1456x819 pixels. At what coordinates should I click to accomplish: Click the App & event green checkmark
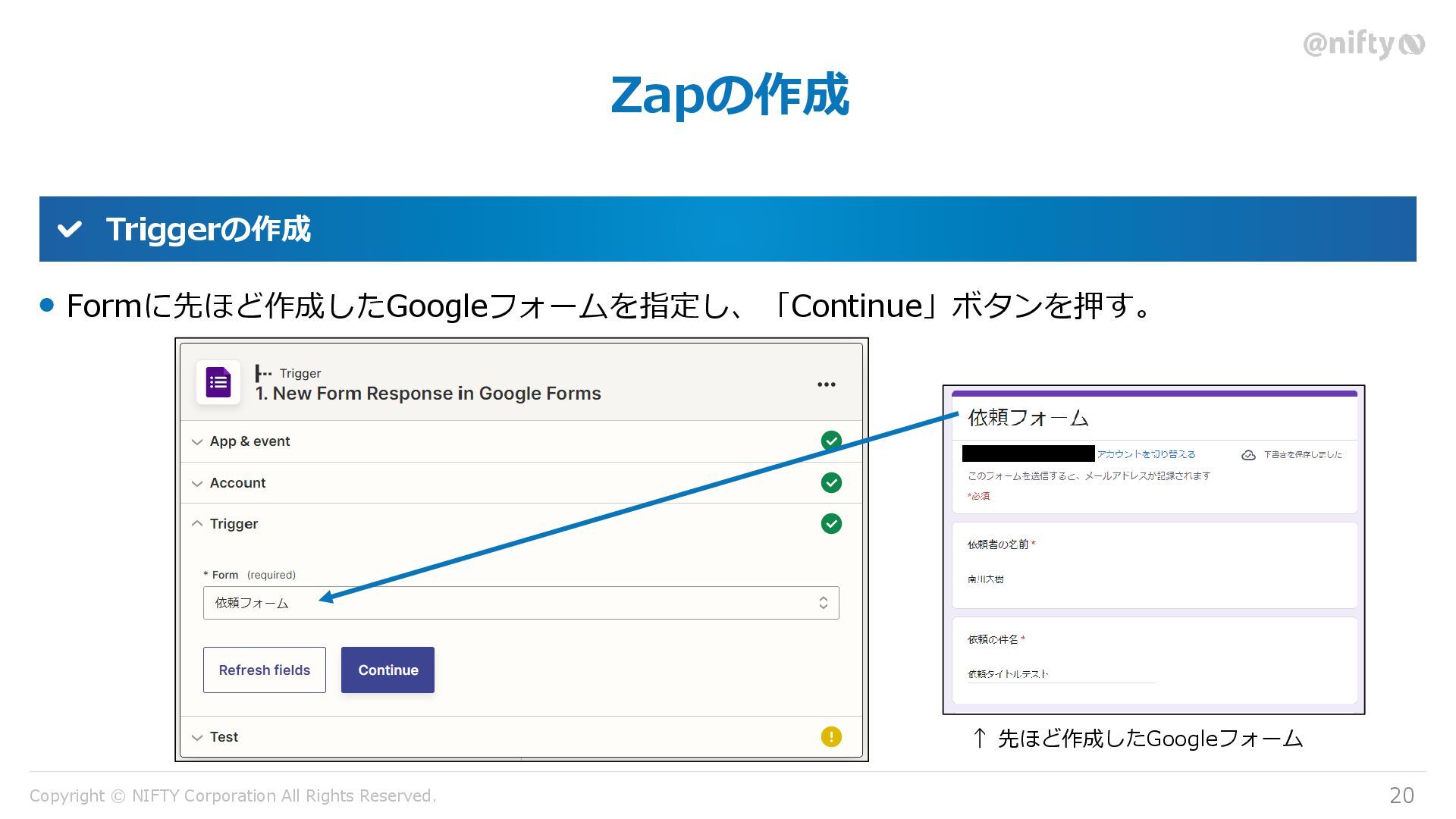831,441
